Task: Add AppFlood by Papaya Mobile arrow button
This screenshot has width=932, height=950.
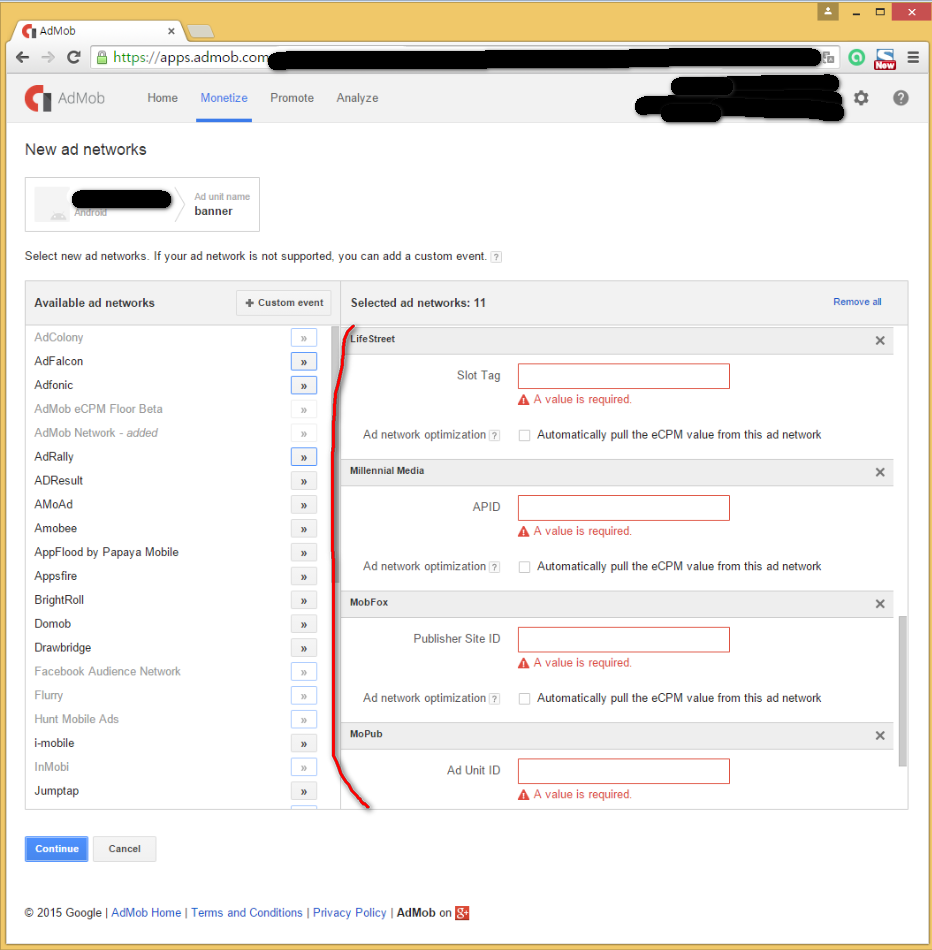Action: [304, 553]
